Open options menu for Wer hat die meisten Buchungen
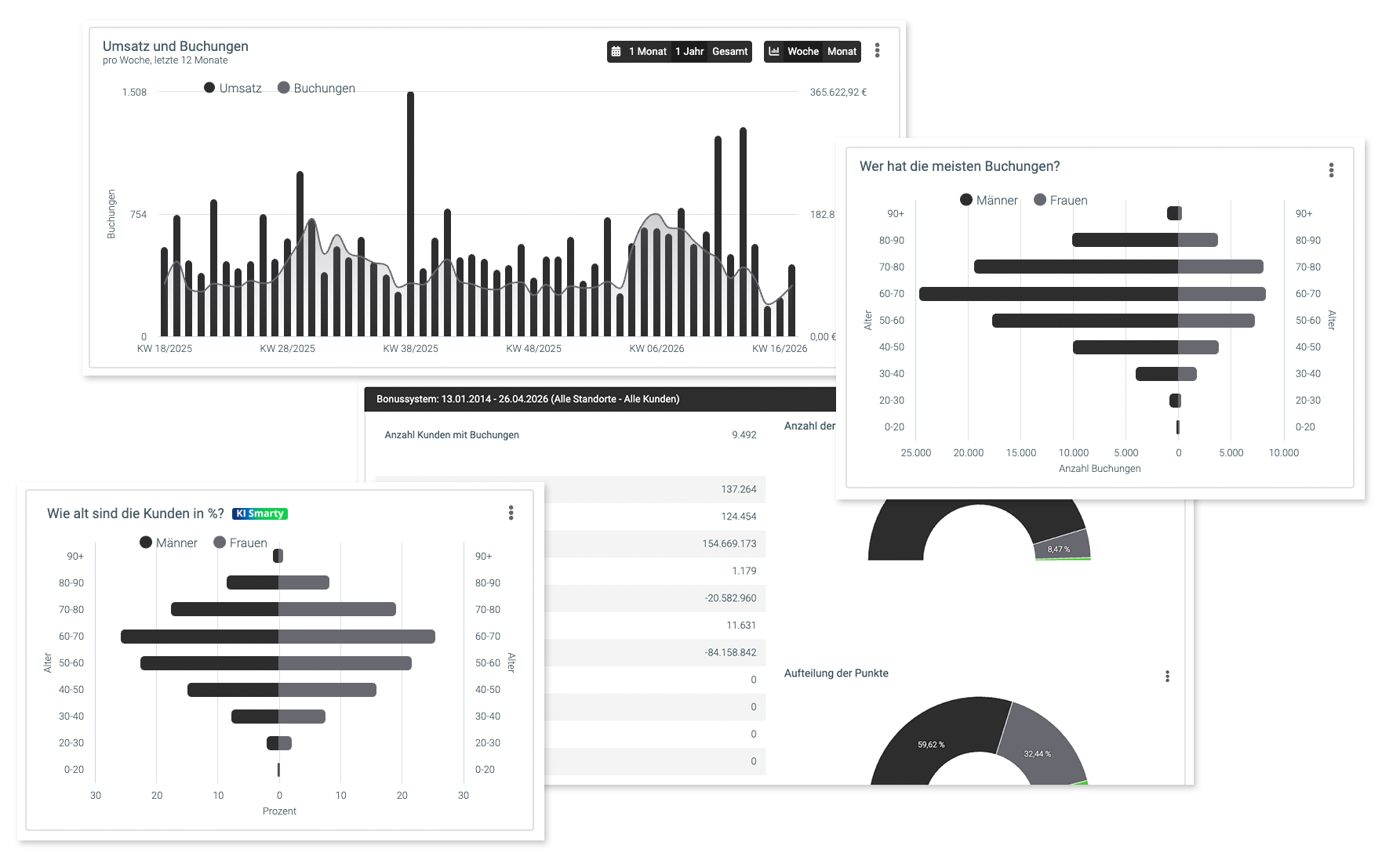Image resolution: width=1400 pixels, height=860 pixels. 1331,170
